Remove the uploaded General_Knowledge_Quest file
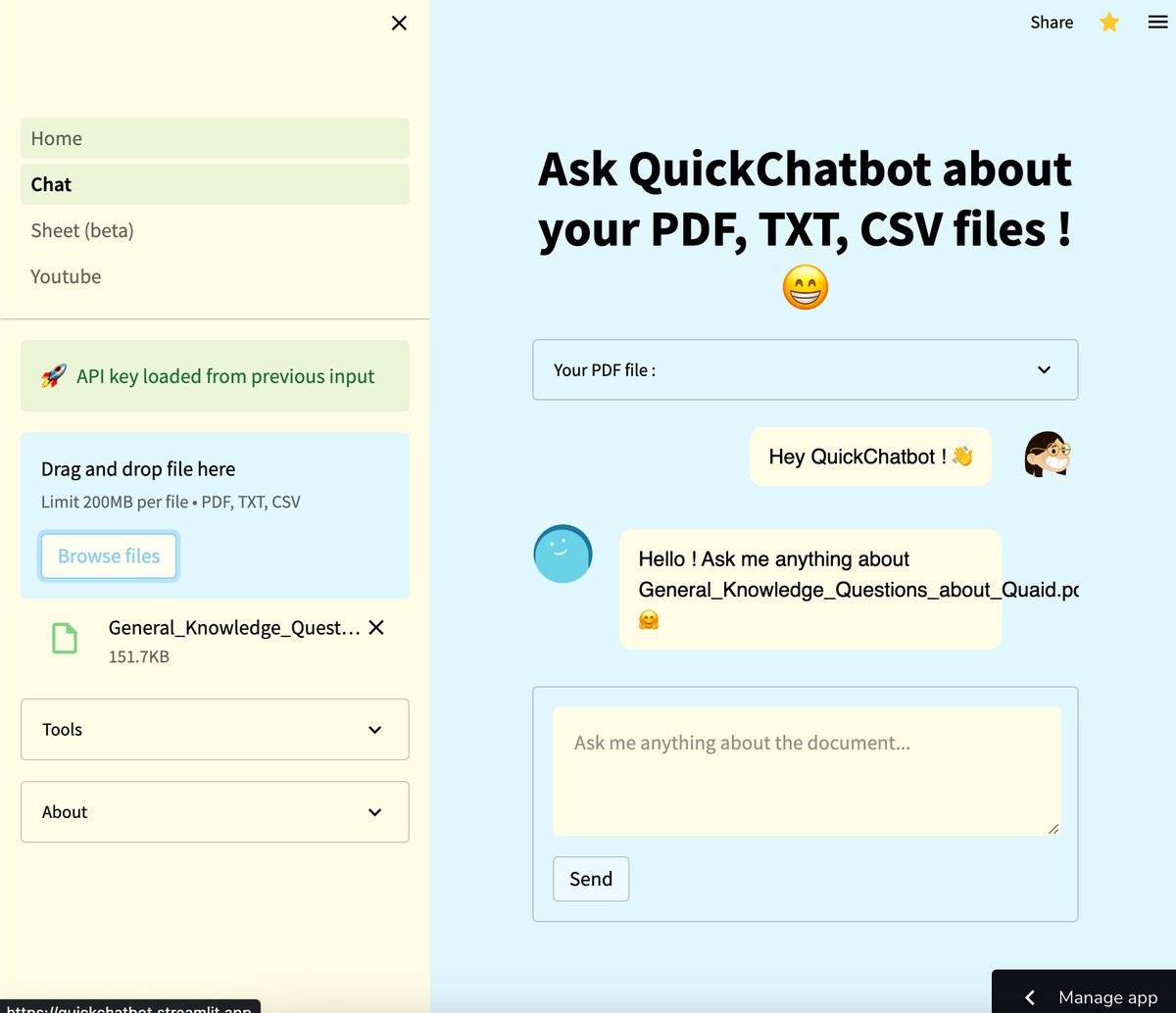The height and width of the screenshot is (1013, 1176). pyautogui.click(x=376, y=627)
